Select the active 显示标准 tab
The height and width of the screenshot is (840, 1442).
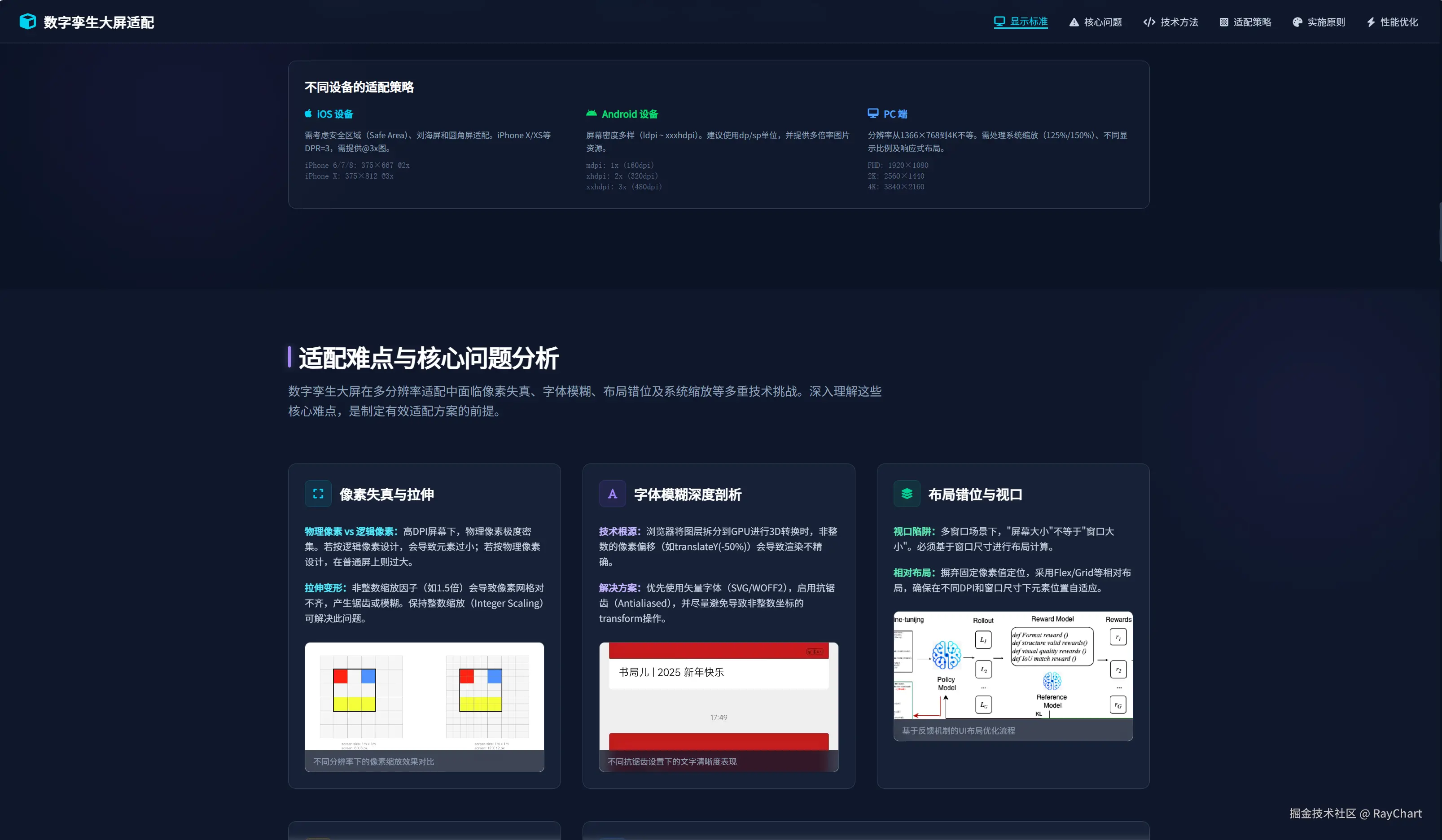coord(1028,21)
